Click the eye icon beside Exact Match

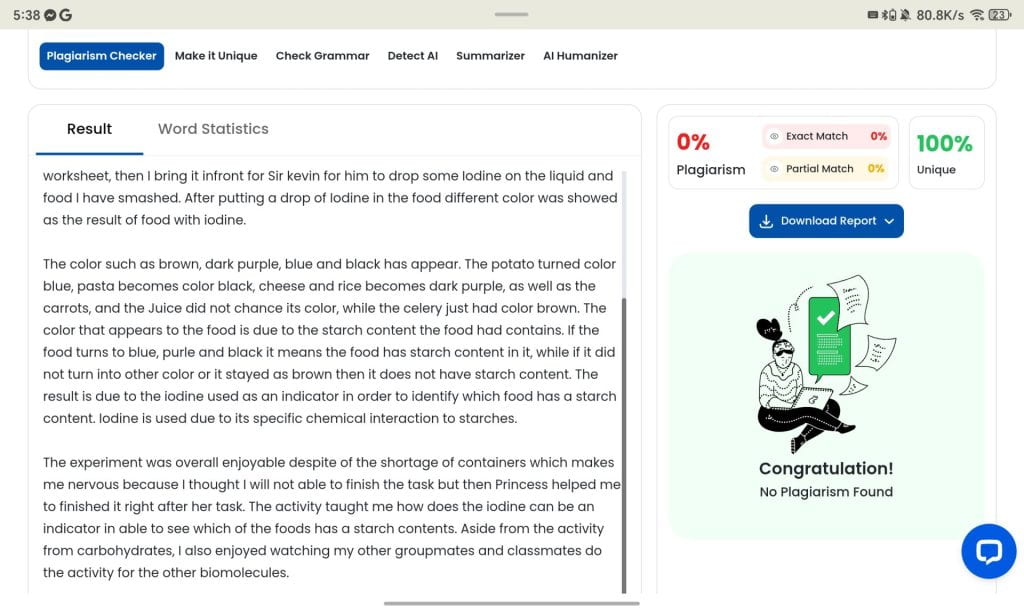pyautogui.click(x=774, y=136)
